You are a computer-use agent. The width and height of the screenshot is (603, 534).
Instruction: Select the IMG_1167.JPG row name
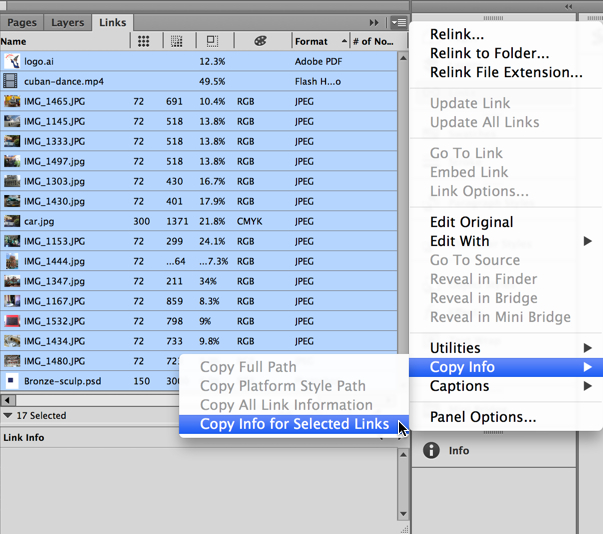[55, 301]
